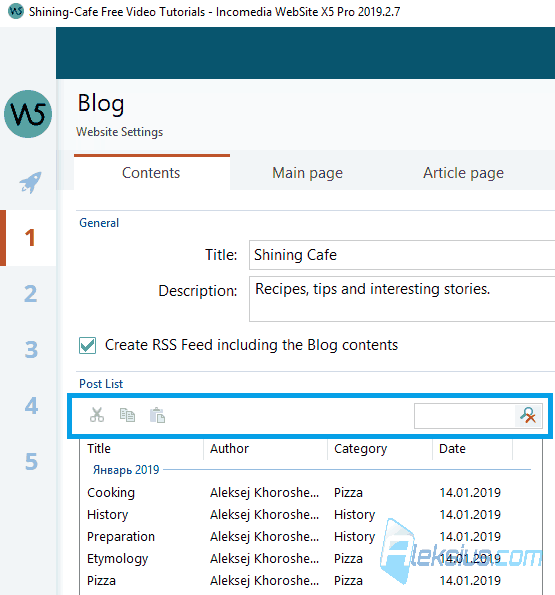This screenshot has height=595, width=555.
Task: Sort posts by Title column header
Action: 142,449
